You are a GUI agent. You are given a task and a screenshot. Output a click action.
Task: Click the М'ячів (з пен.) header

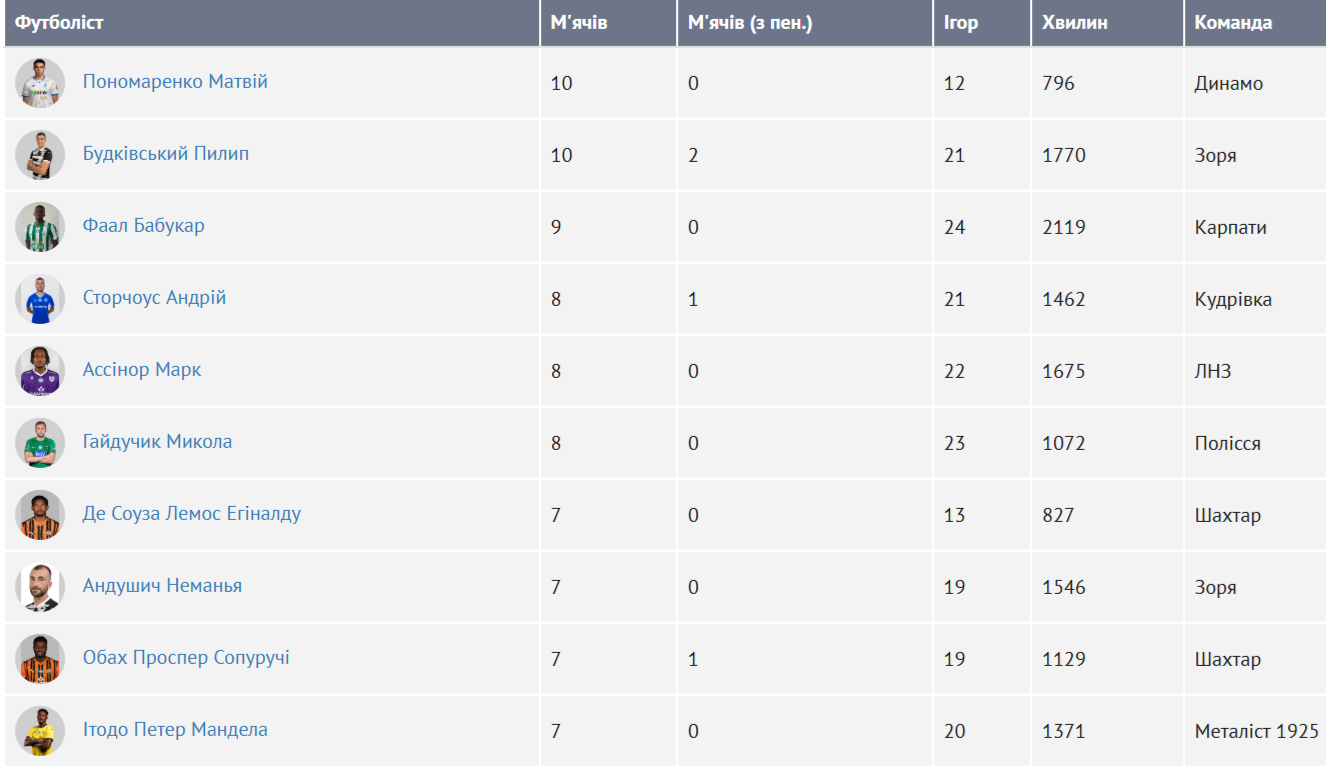click(x=750, y=23)
